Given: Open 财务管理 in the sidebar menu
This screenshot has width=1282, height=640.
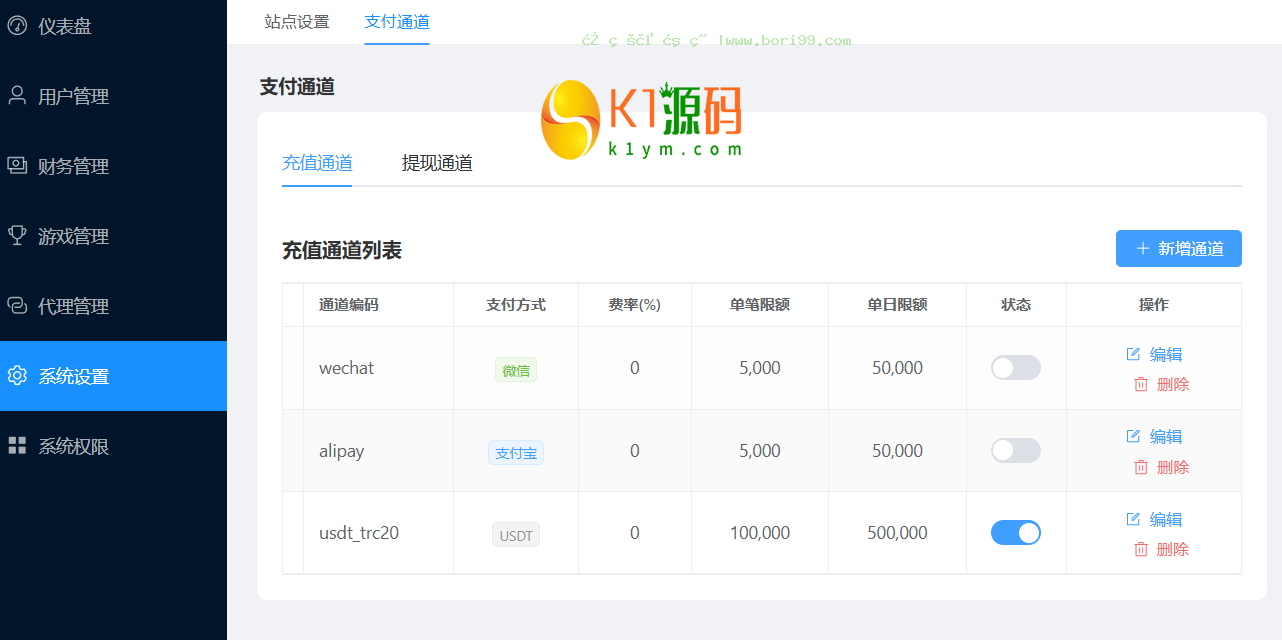Looking at the screenshot, I should tap(113, 166).
